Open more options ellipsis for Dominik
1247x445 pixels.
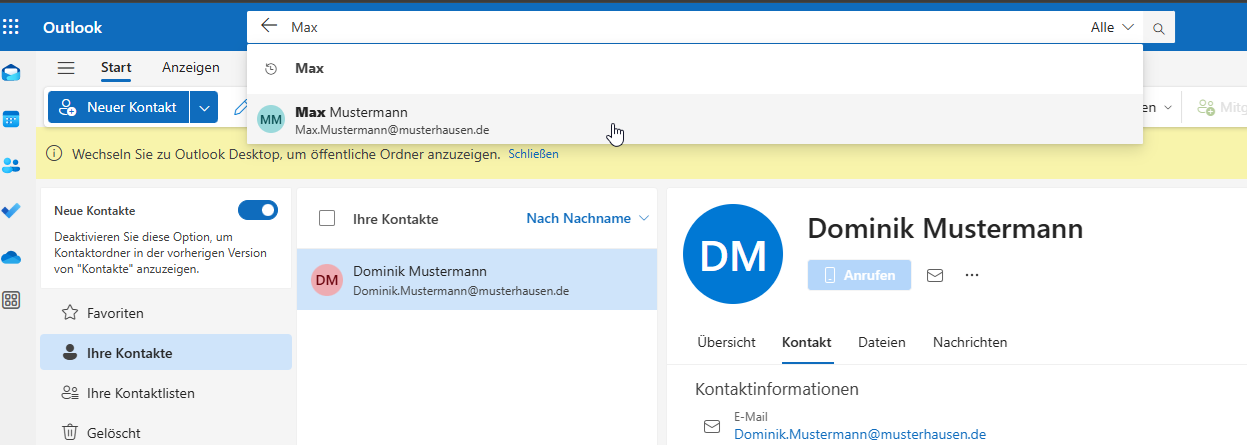[971, 274]
